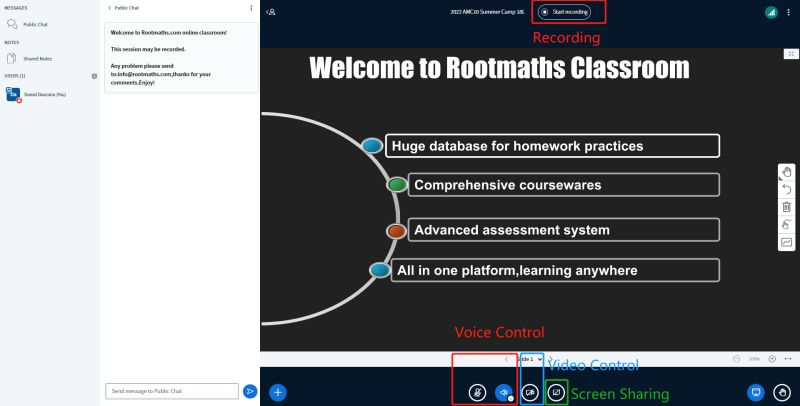Click the Send message to Public Chat field
The image size is (800, 406).
pos(172,391)
